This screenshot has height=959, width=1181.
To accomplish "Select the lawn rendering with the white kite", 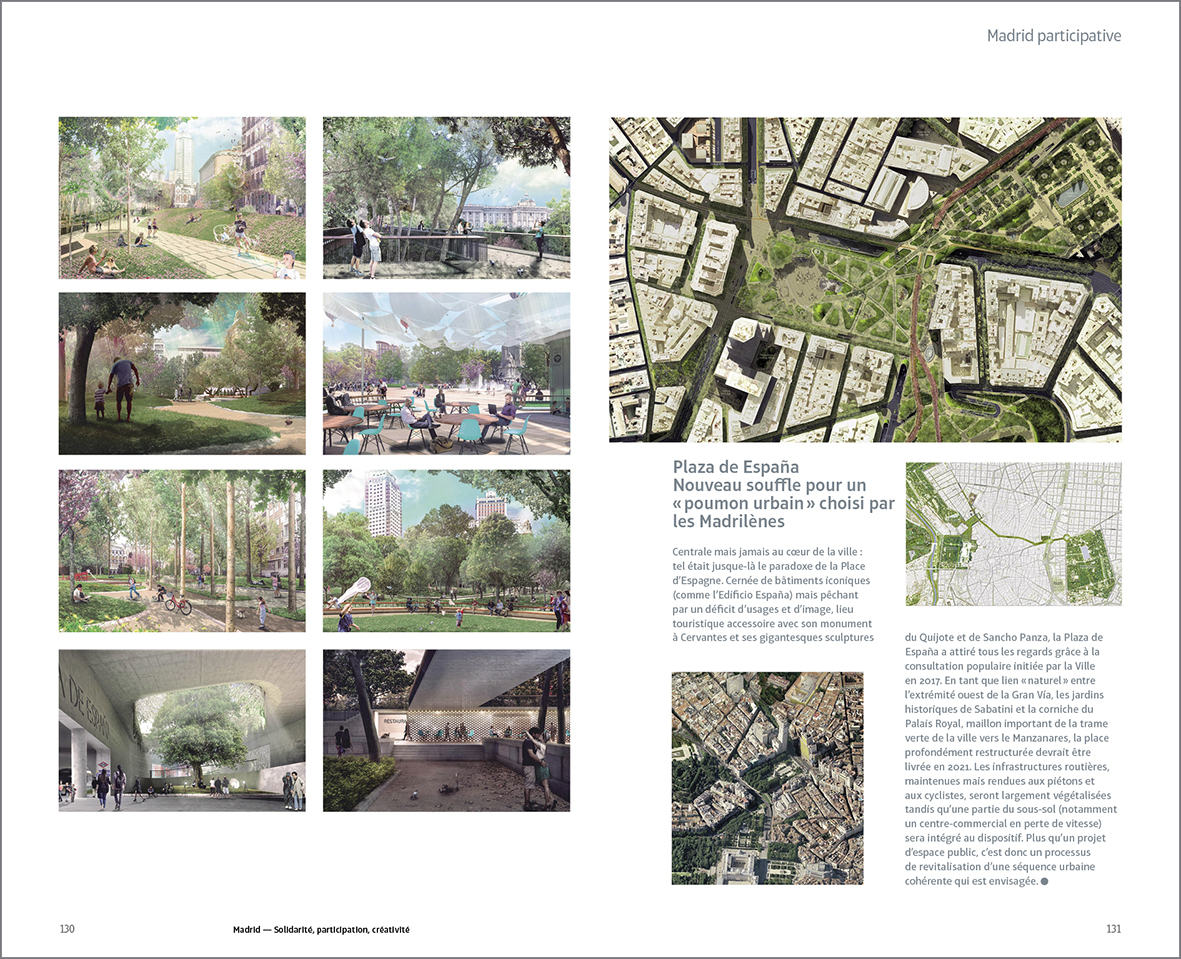I will [x=447, y=551].
